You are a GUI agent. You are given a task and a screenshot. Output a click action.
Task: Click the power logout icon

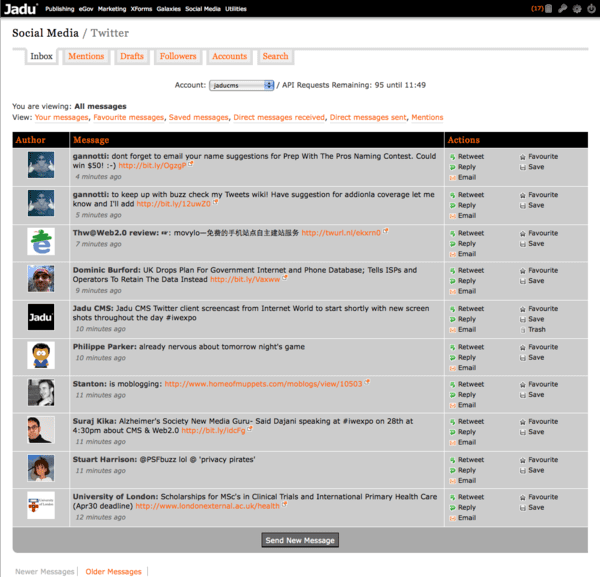pos(591,8)
